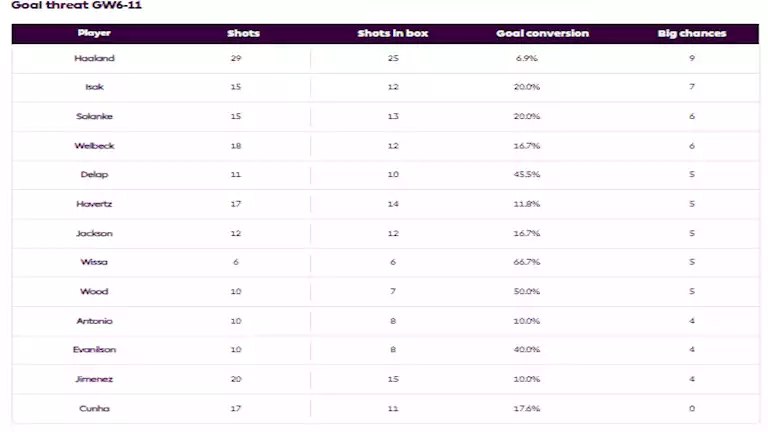Viewport: 768px width, 432px height.
Task: Sort by the Shots column header
Action: coord(243,33)
